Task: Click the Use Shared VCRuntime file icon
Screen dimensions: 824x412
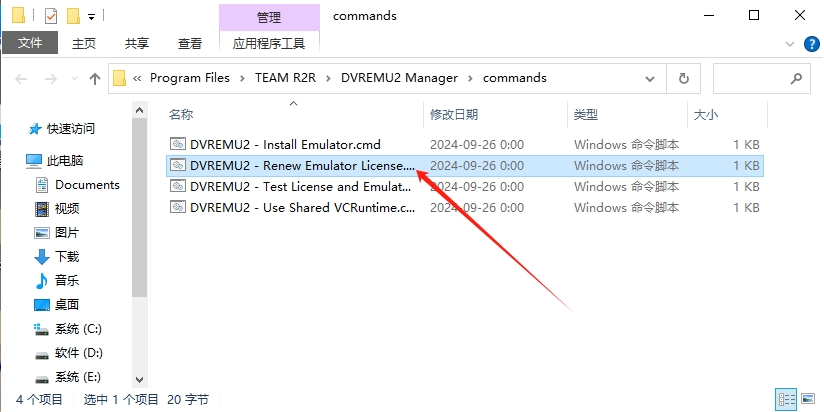Action: (x=178, y=207)
